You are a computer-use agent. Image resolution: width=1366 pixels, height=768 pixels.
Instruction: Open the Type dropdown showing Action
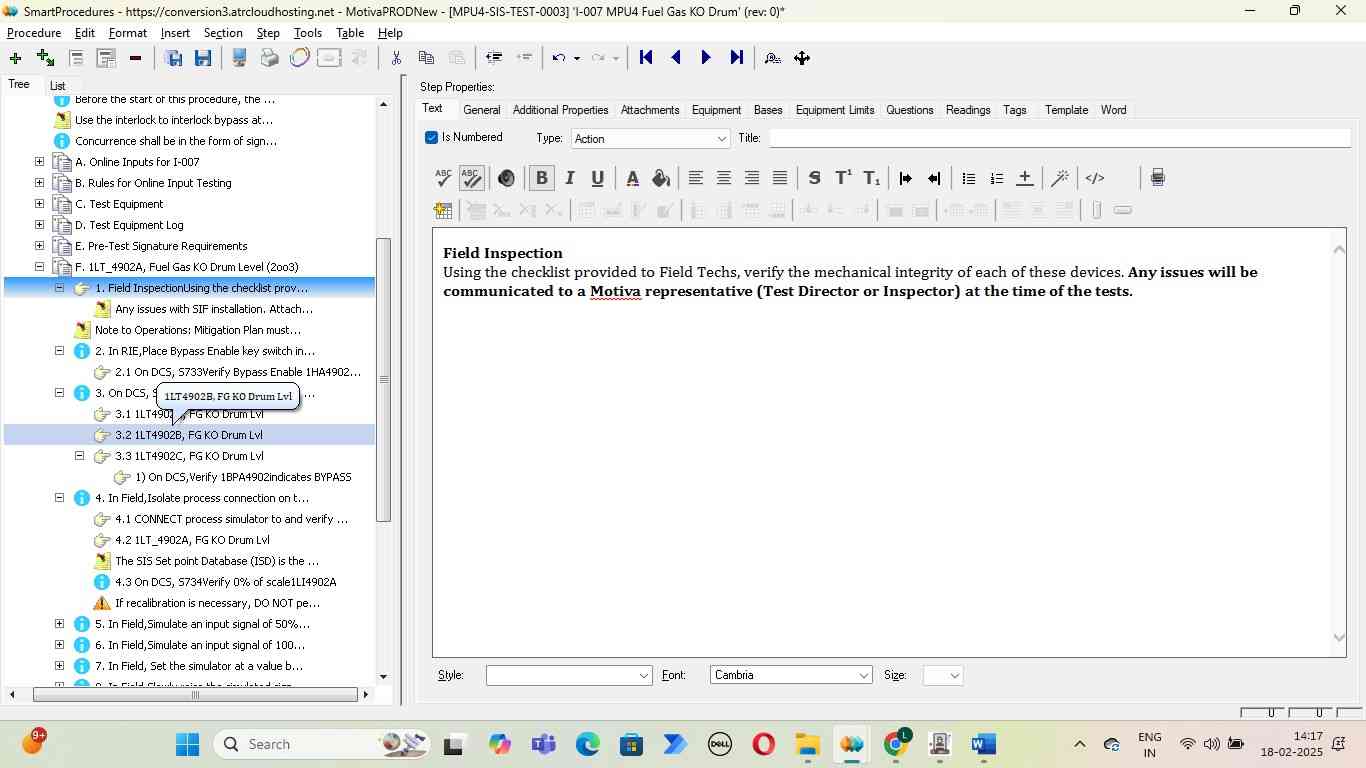[650, 139]
